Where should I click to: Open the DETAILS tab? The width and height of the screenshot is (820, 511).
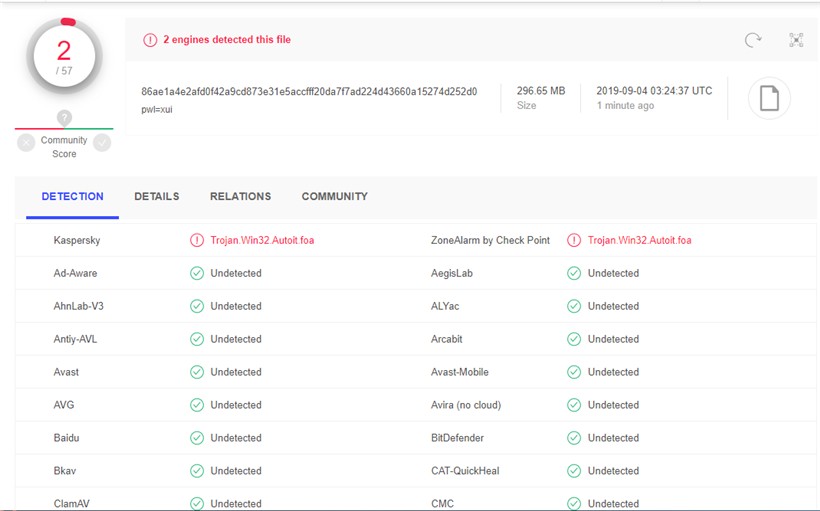click(x=157, y=197)
